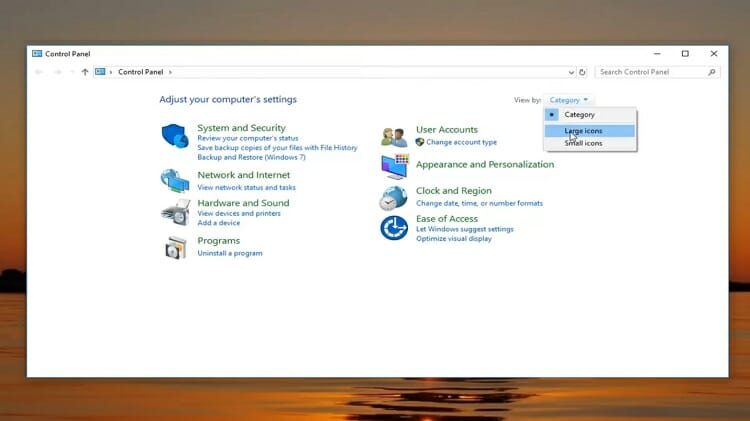
Task: Expand the chevron before the Control Panel breadcrumb
Action: point(110,72)
